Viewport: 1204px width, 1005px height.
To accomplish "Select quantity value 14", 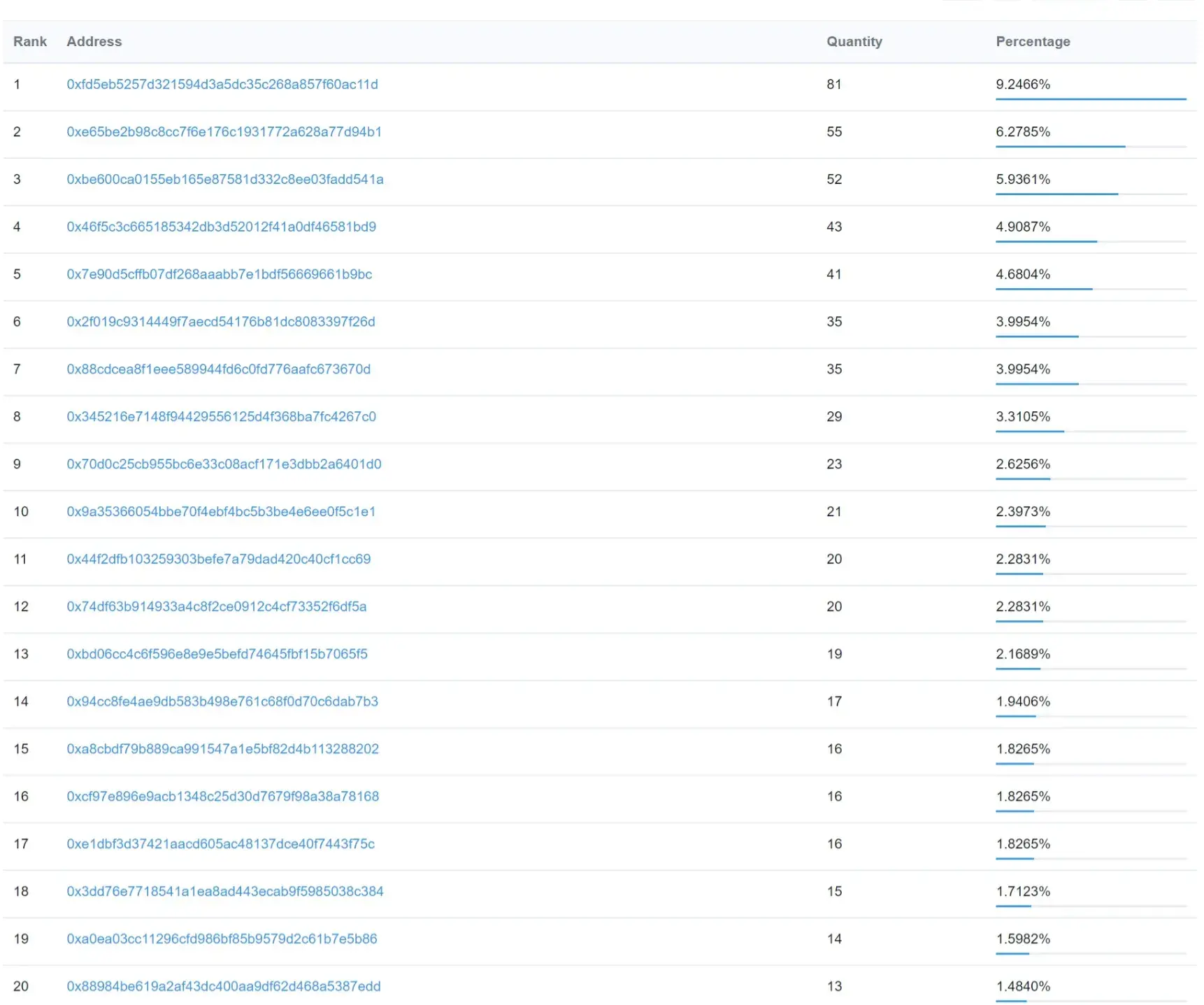I will (834, 939).
